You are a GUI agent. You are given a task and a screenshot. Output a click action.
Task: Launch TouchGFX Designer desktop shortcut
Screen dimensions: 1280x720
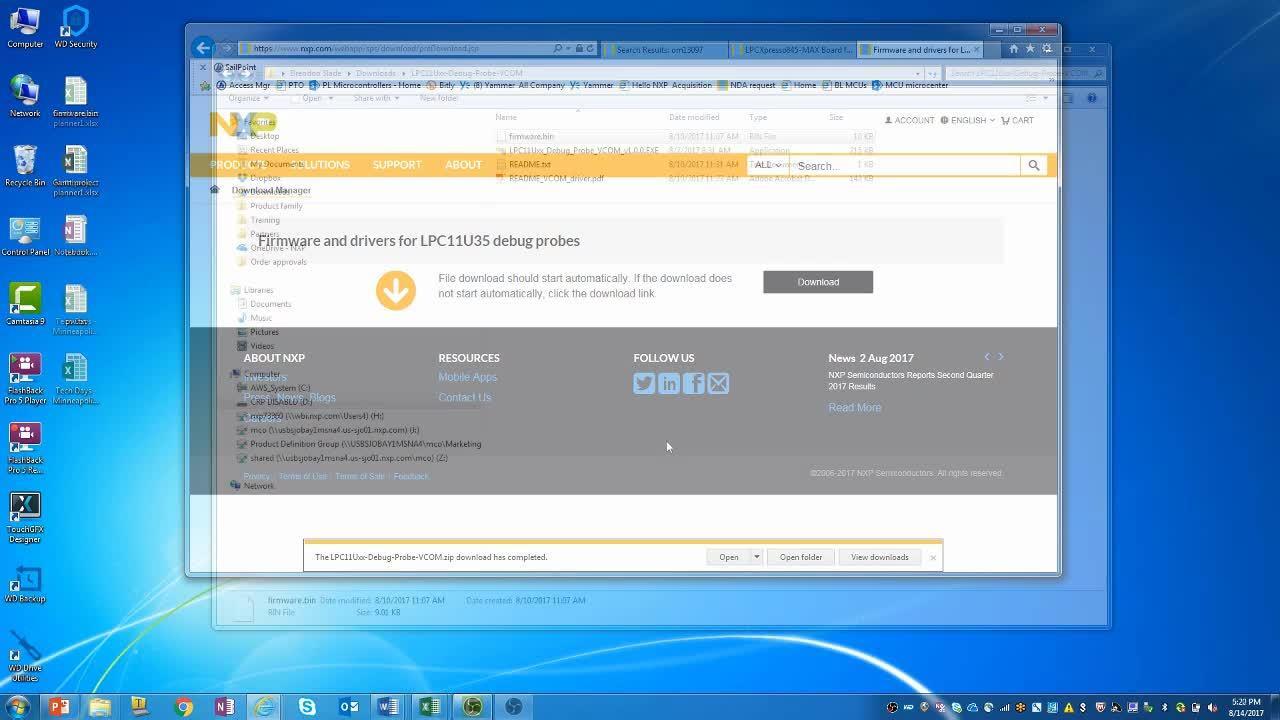tap(24, 517)
